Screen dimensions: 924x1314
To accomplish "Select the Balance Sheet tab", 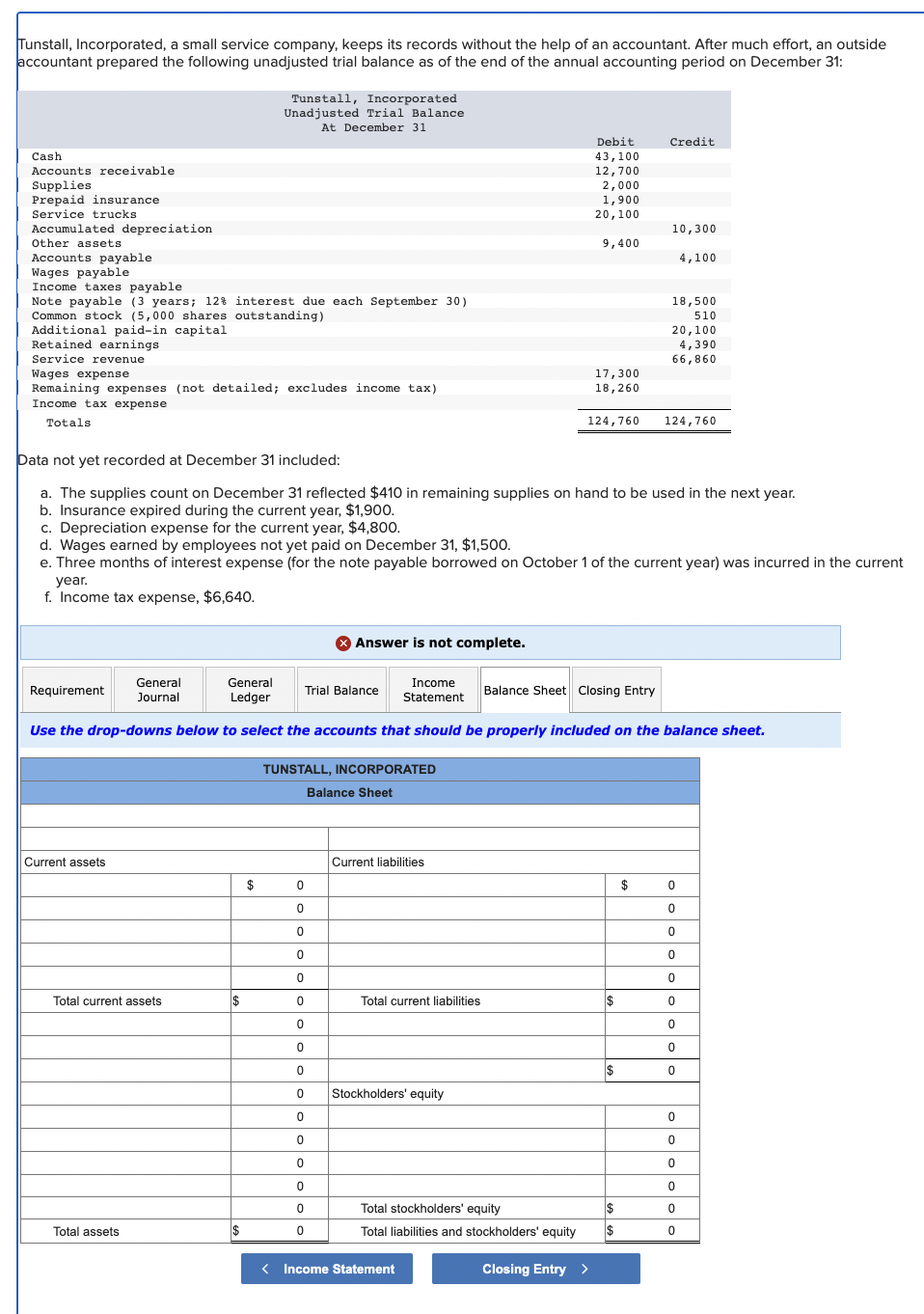I will click(x=524, y=689).
